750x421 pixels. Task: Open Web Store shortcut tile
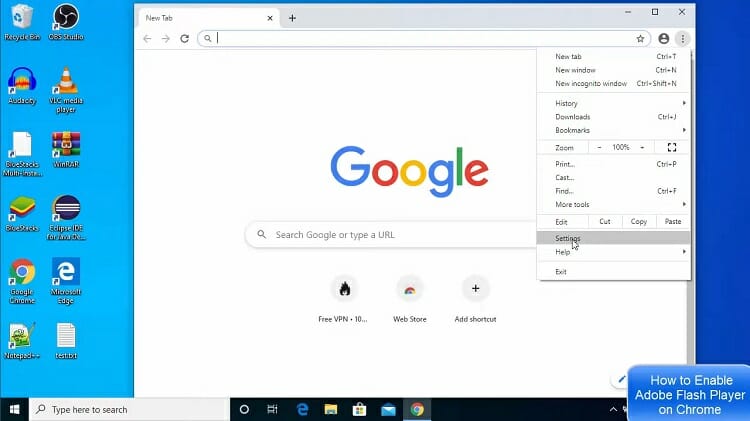click(x=409, y=299)
